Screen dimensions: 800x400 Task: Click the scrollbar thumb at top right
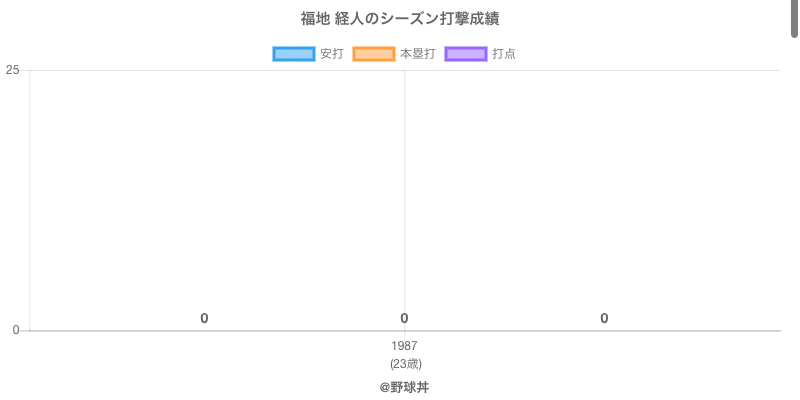coord(795,18)
